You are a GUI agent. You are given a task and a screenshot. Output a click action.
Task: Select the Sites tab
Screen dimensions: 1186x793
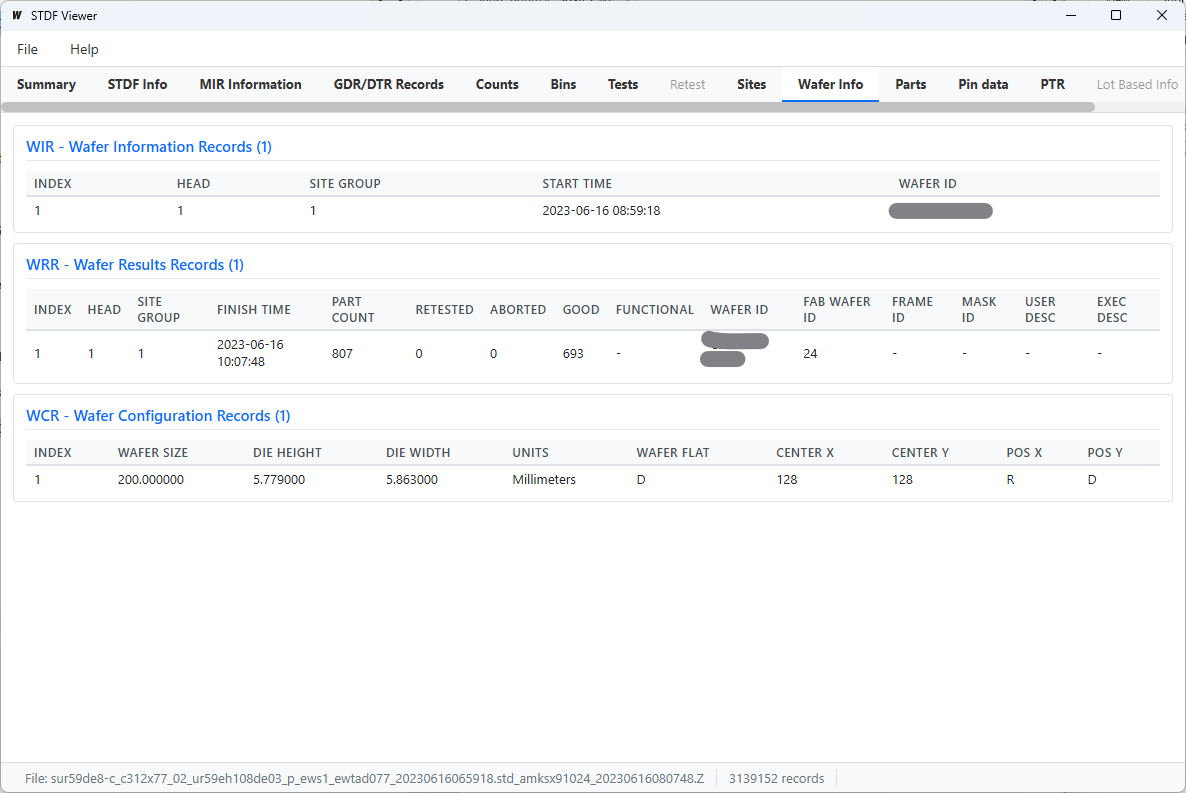click(x=751, y=85)
